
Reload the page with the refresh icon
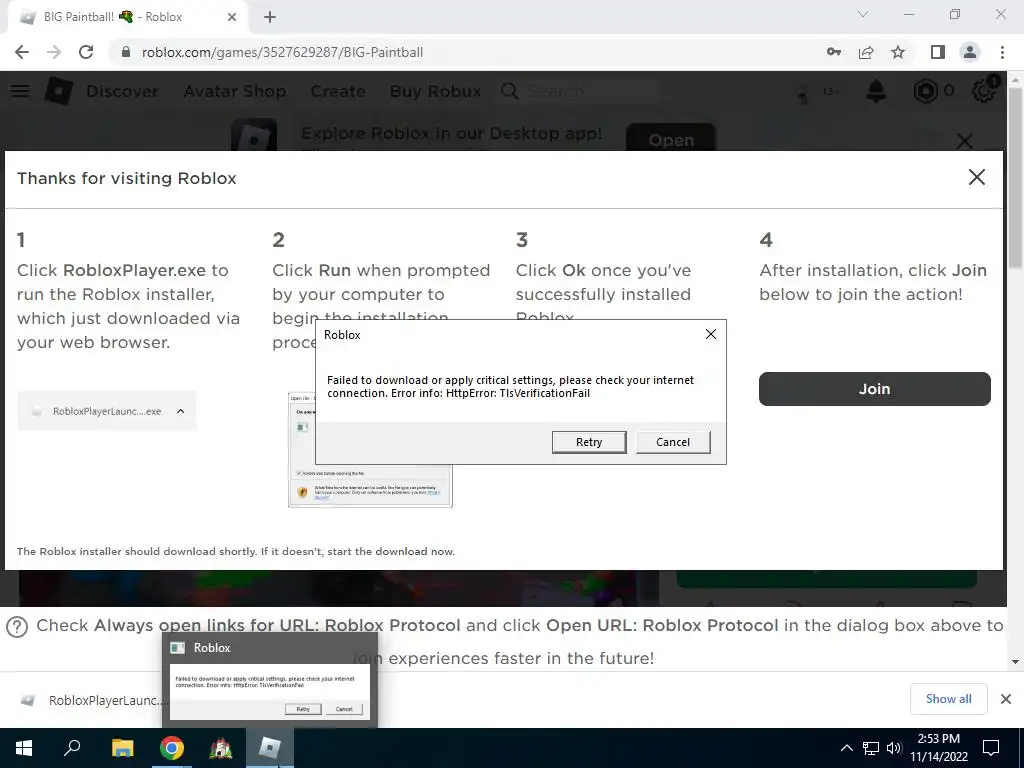[86, 52]
